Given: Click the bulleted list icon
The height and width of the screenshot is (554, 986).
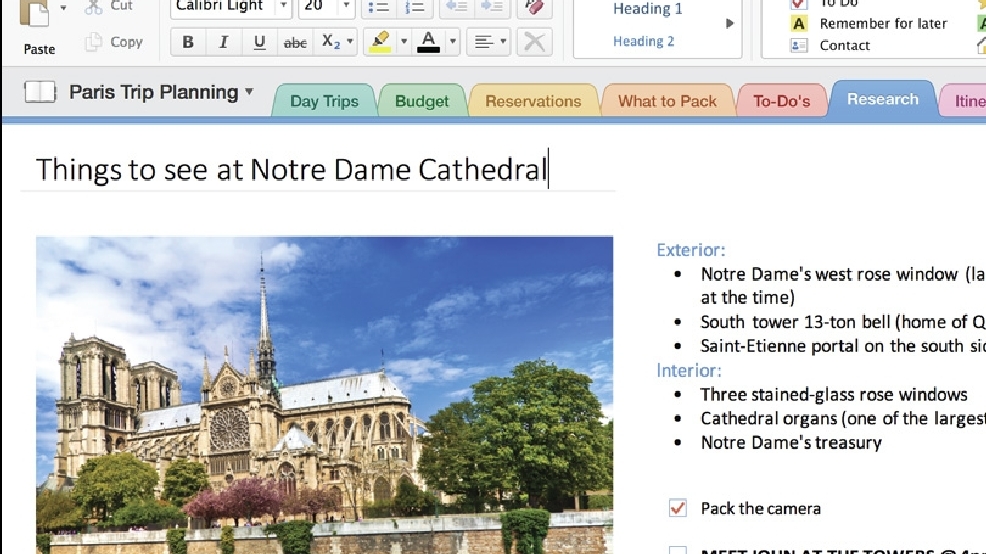Looking at the screenshot, I should [x=379, y=8].
